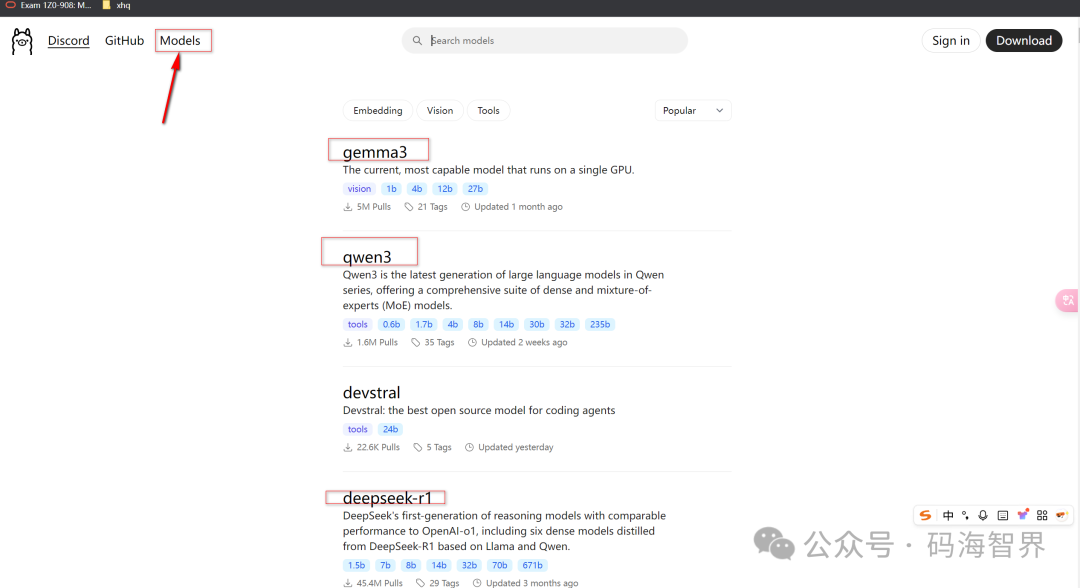Click gemma3 updated clock icon
The height and width of the screenshot is (588, 1080).
click(466, 207)
